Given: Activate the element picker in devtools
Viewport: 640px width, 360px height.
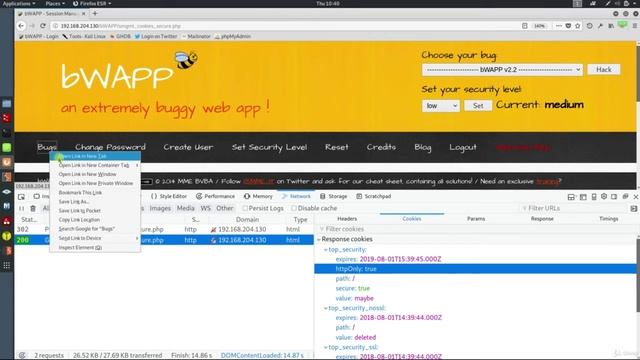Looking at the screenshot, I should pyautogui.click(x=21, y=196).
